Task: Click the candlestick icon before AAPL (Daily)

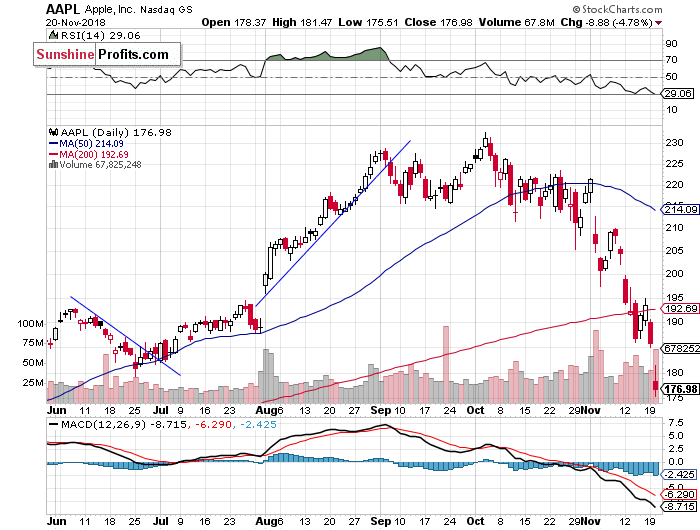Action: tap(54, 132)
